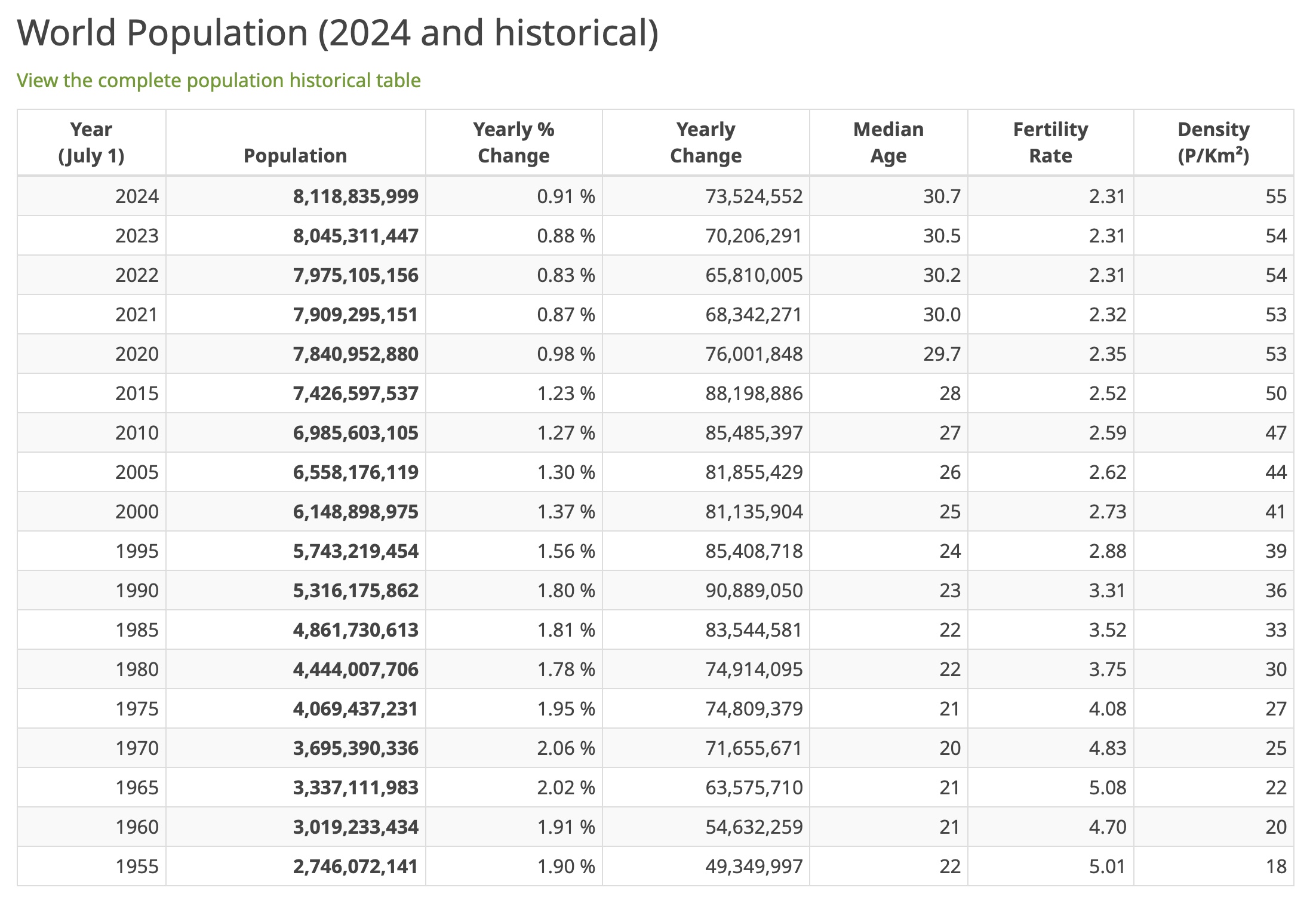1316x909 pixels.
Task: Open the complete population historical table link
Action: tap(219, 81)
